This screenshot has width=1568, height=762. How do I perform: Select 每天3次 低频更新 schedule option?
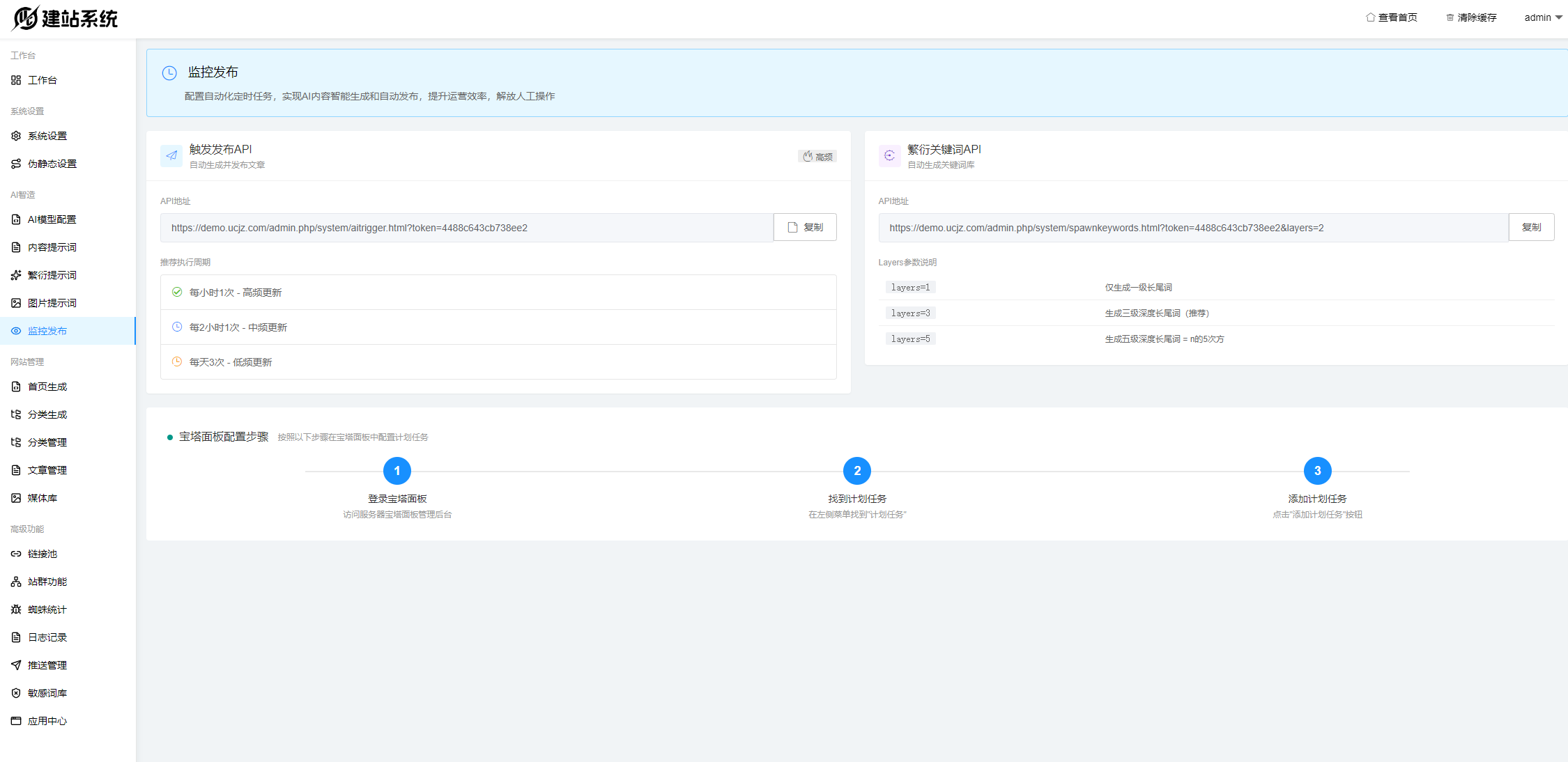coord(230,362)
